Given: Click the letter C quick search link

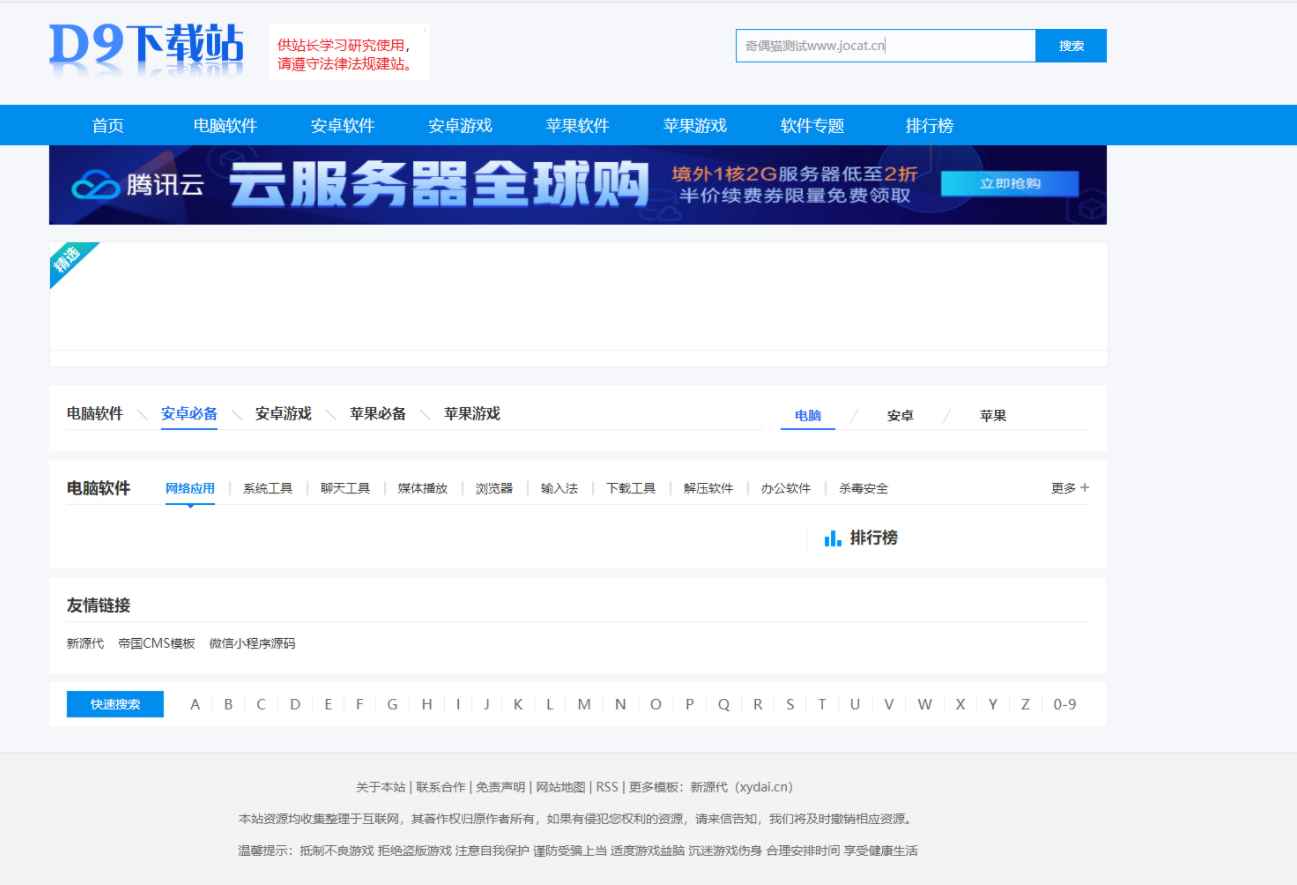Looking at the screenshot, I should tap(260, 704).
